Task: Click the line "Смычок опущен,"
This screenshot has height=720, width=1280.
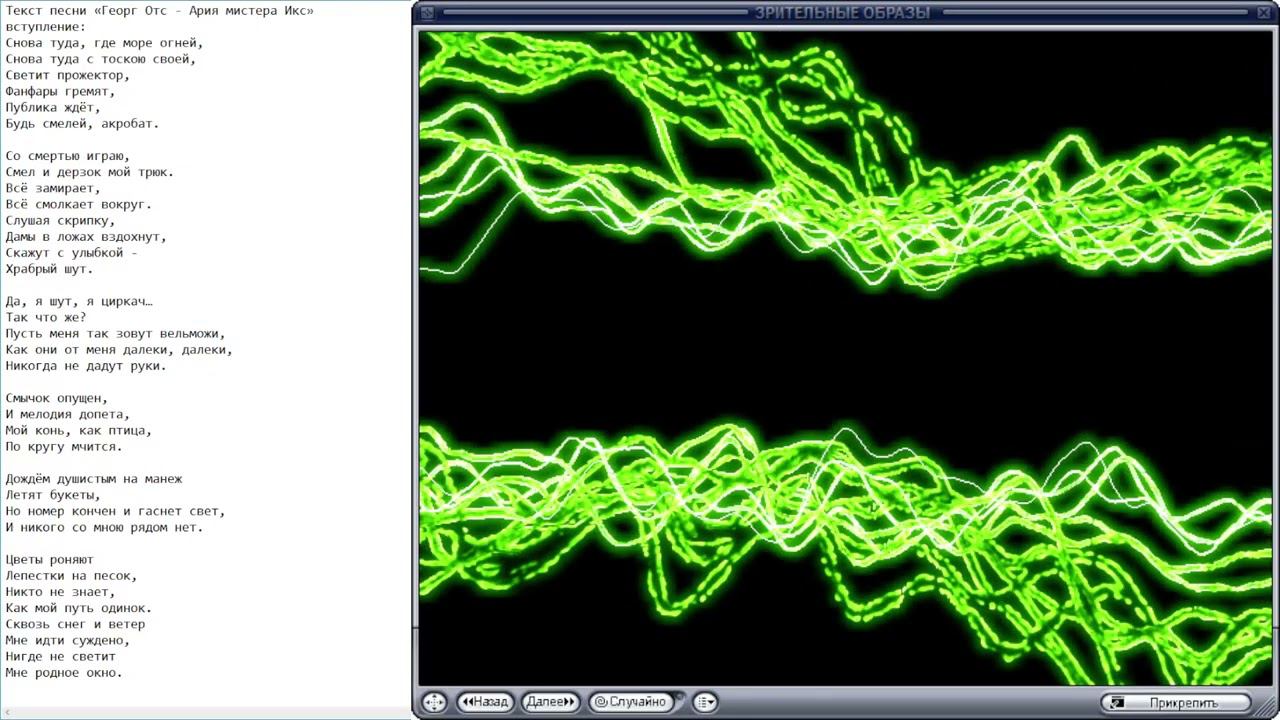Action: point(57,398)
